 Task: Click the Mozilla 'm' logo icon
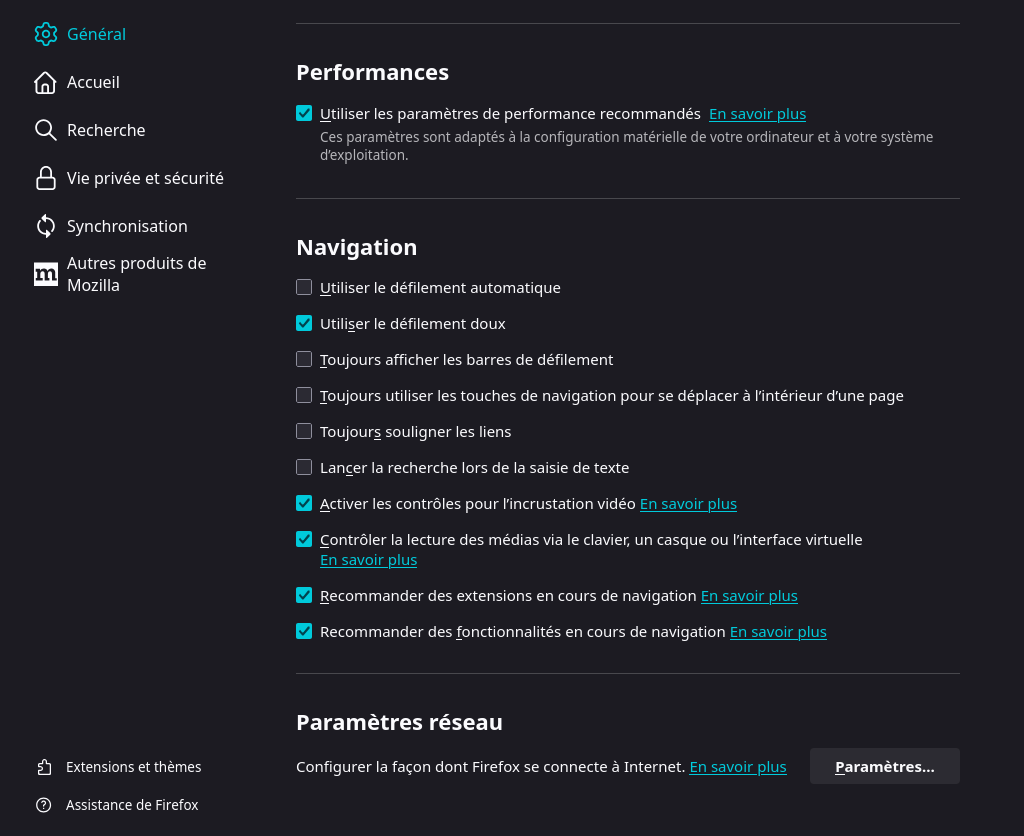coord(46,274)
